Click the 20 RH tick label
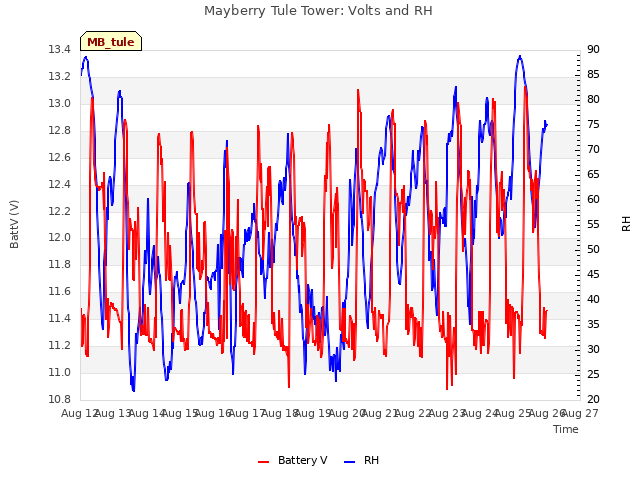The height and width of the screenshot is (480, 640). pyautogui.click(x=593, y=399)
